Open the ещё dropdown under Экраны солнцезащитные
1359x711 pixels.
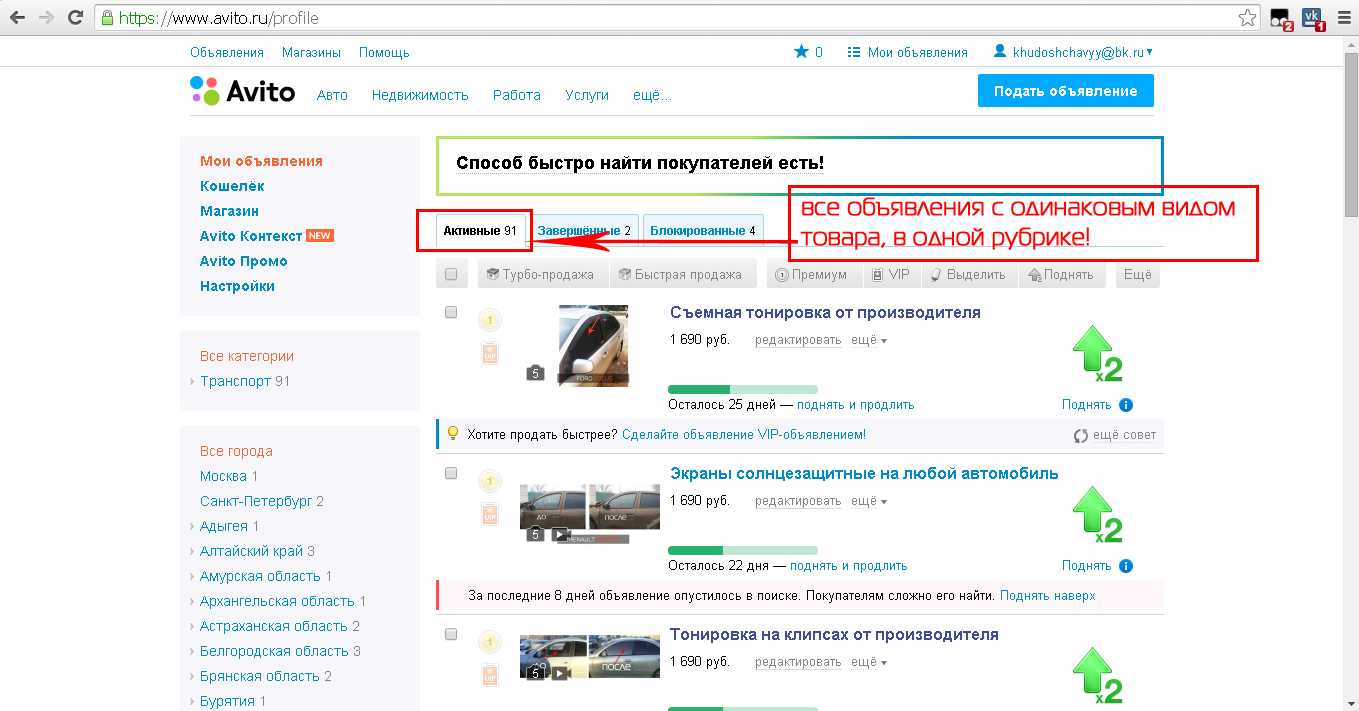click(869, 501)
